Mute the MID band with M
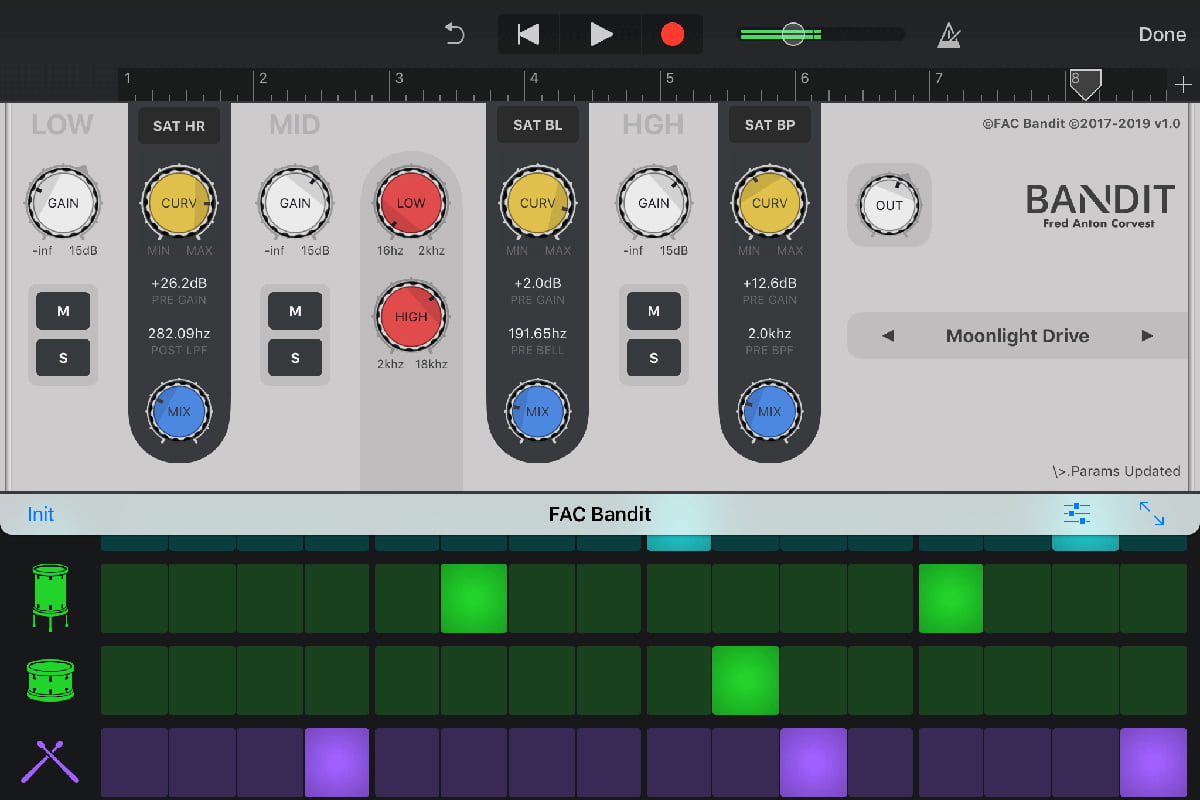1200x800 pixels. pos(295,311)
